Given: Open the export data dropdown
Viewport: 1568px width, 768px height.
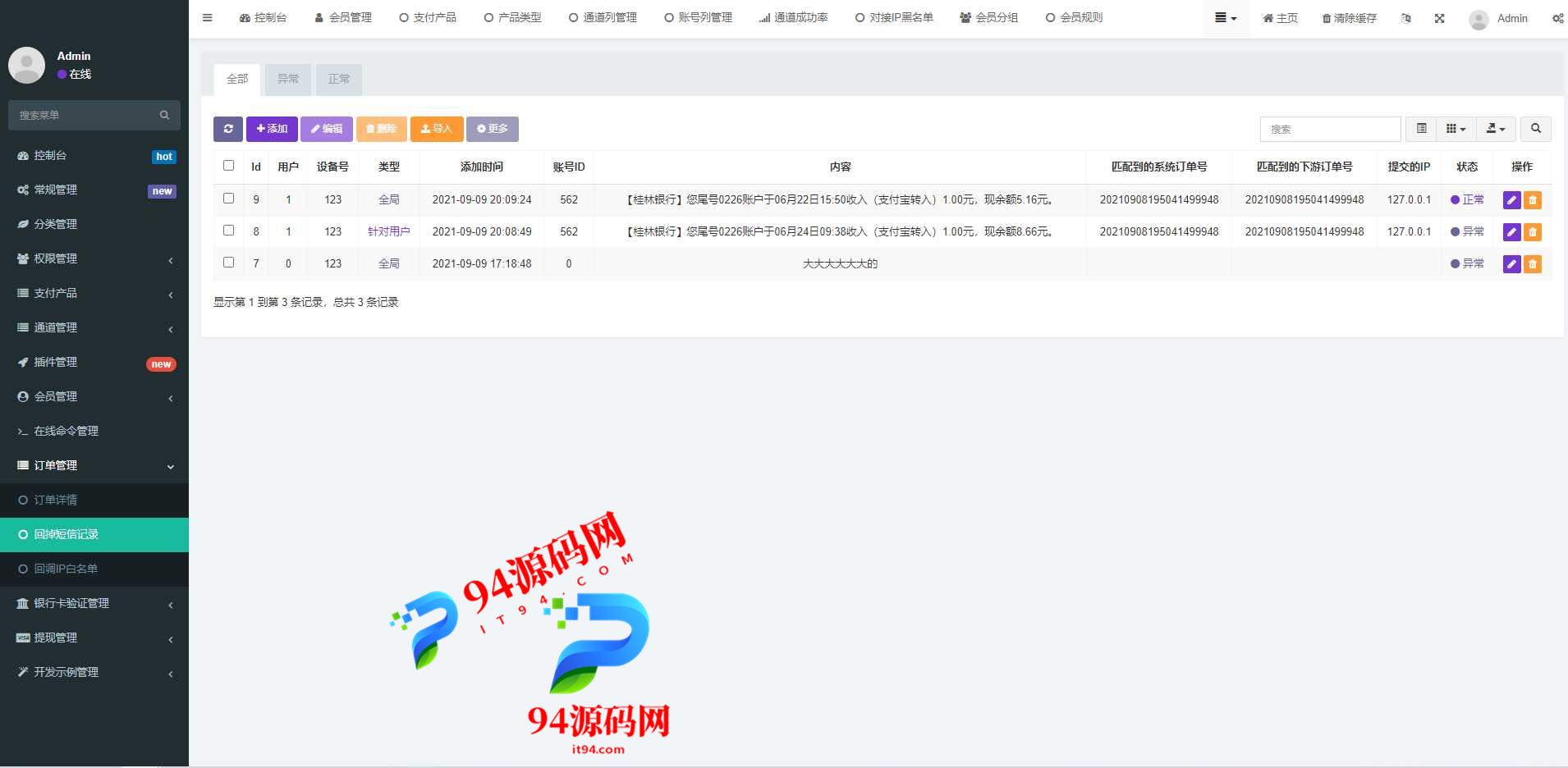Looking at the screenshot, I should point(1496,129).
